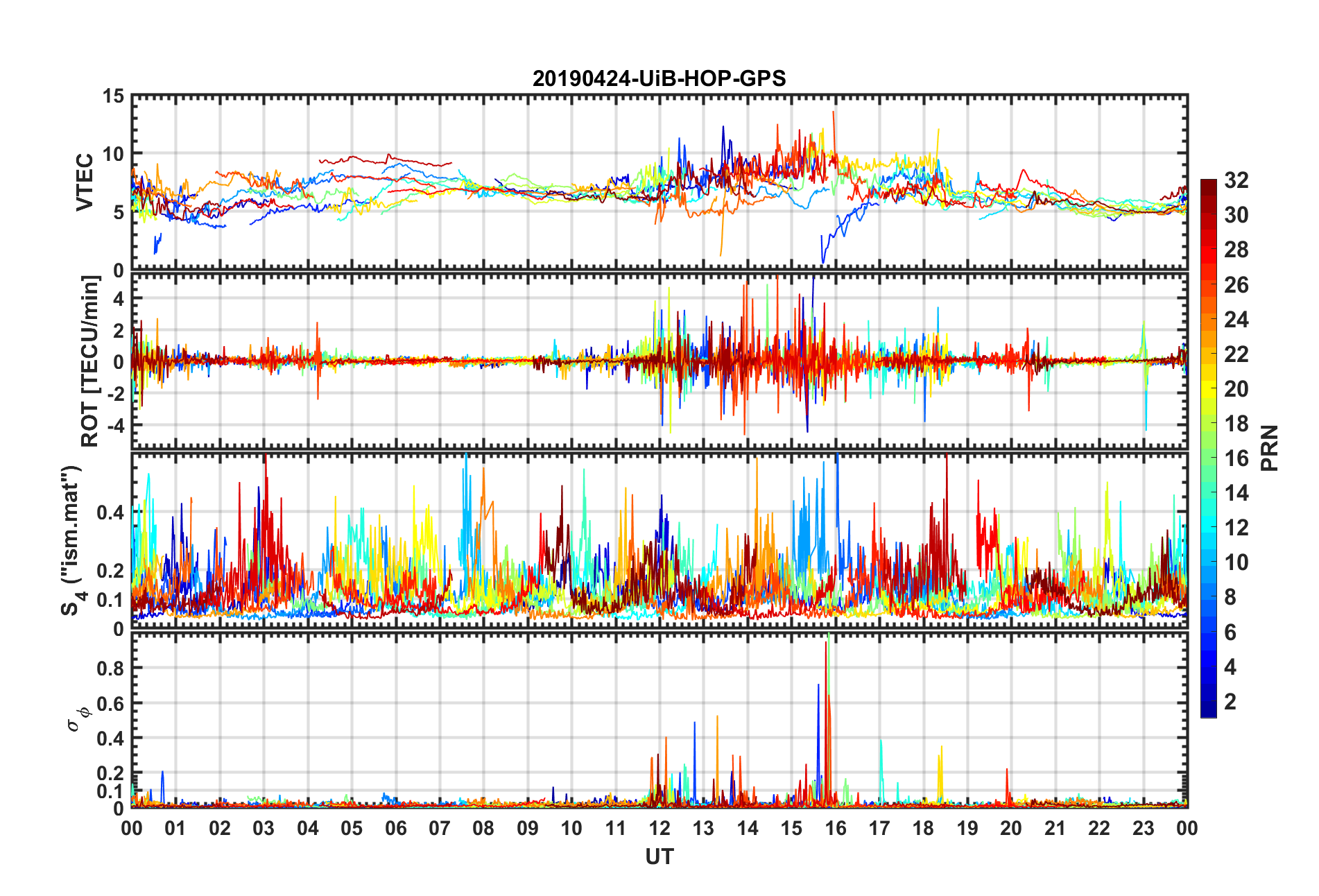Click the ROT [TECU/min] axis label
The image size is (1319, 896).
coord(90,361)
